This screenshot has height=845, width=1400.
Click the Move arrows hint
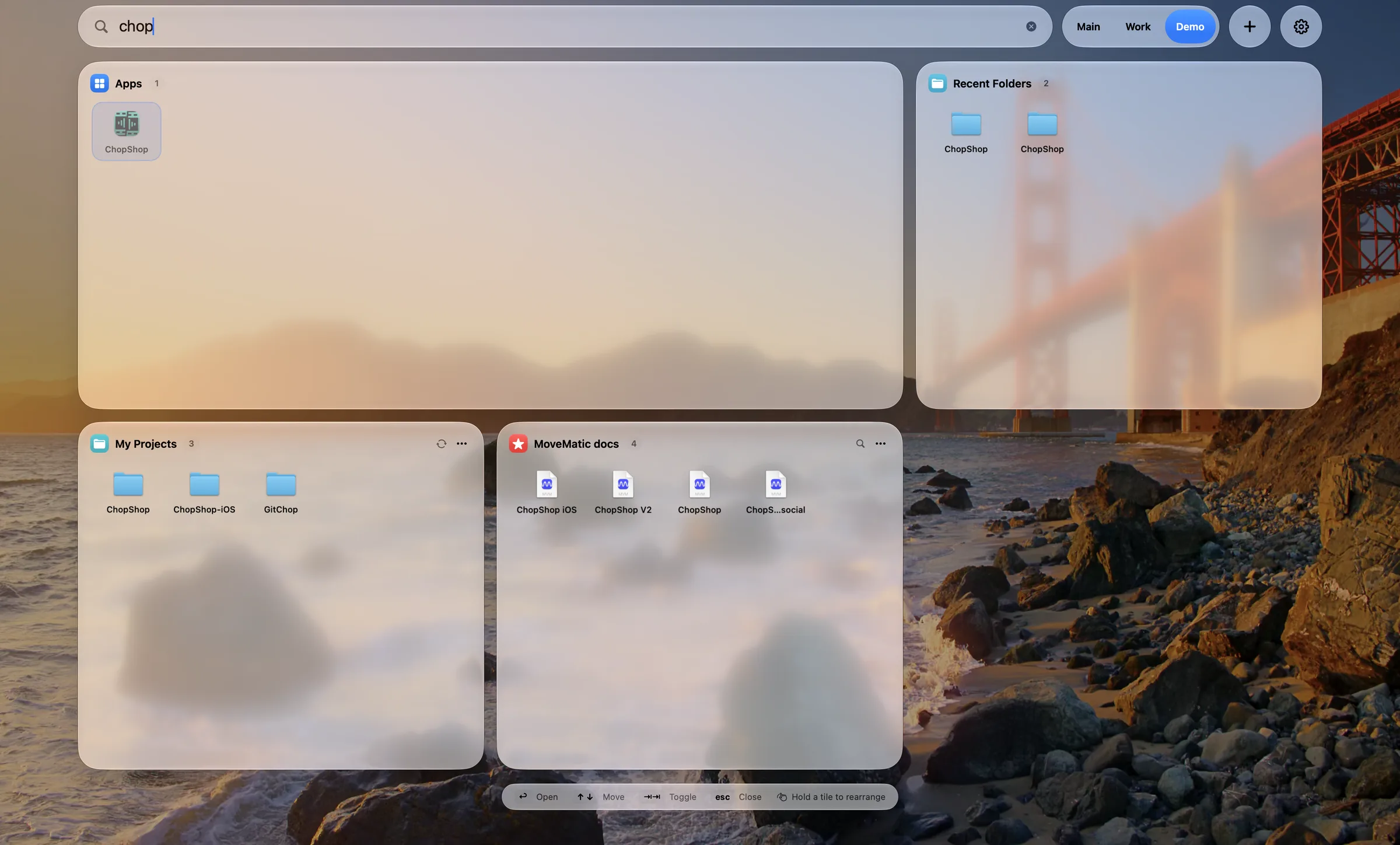(x=600, y=797)
